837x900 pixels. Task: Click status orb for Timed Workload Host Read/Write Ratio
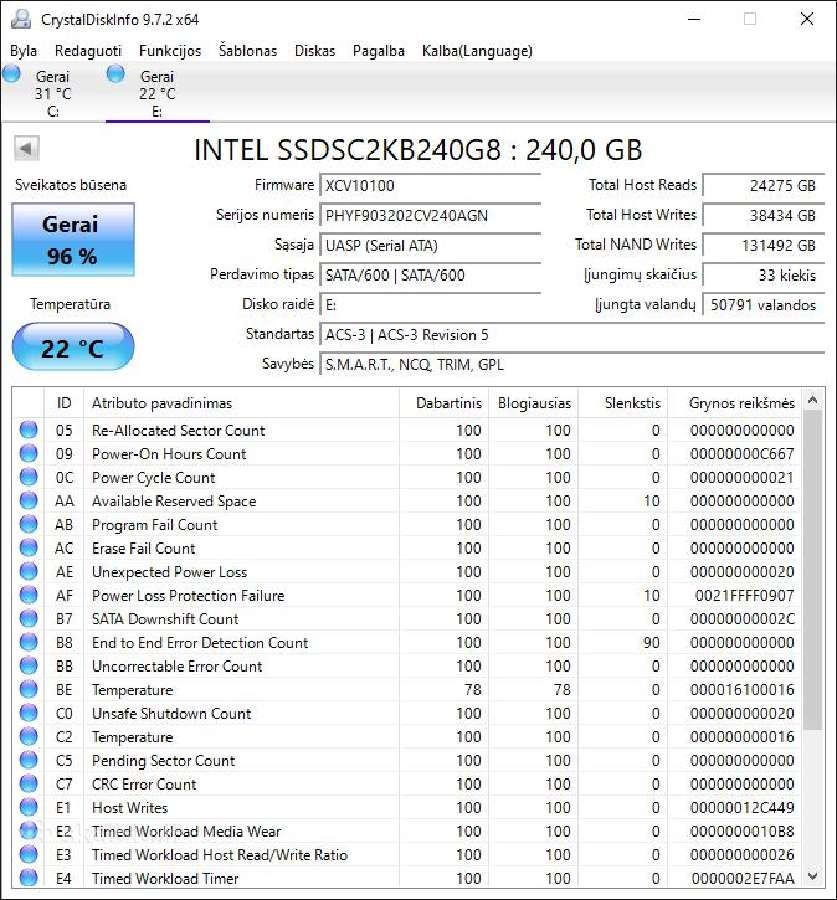tap(28, 854)
